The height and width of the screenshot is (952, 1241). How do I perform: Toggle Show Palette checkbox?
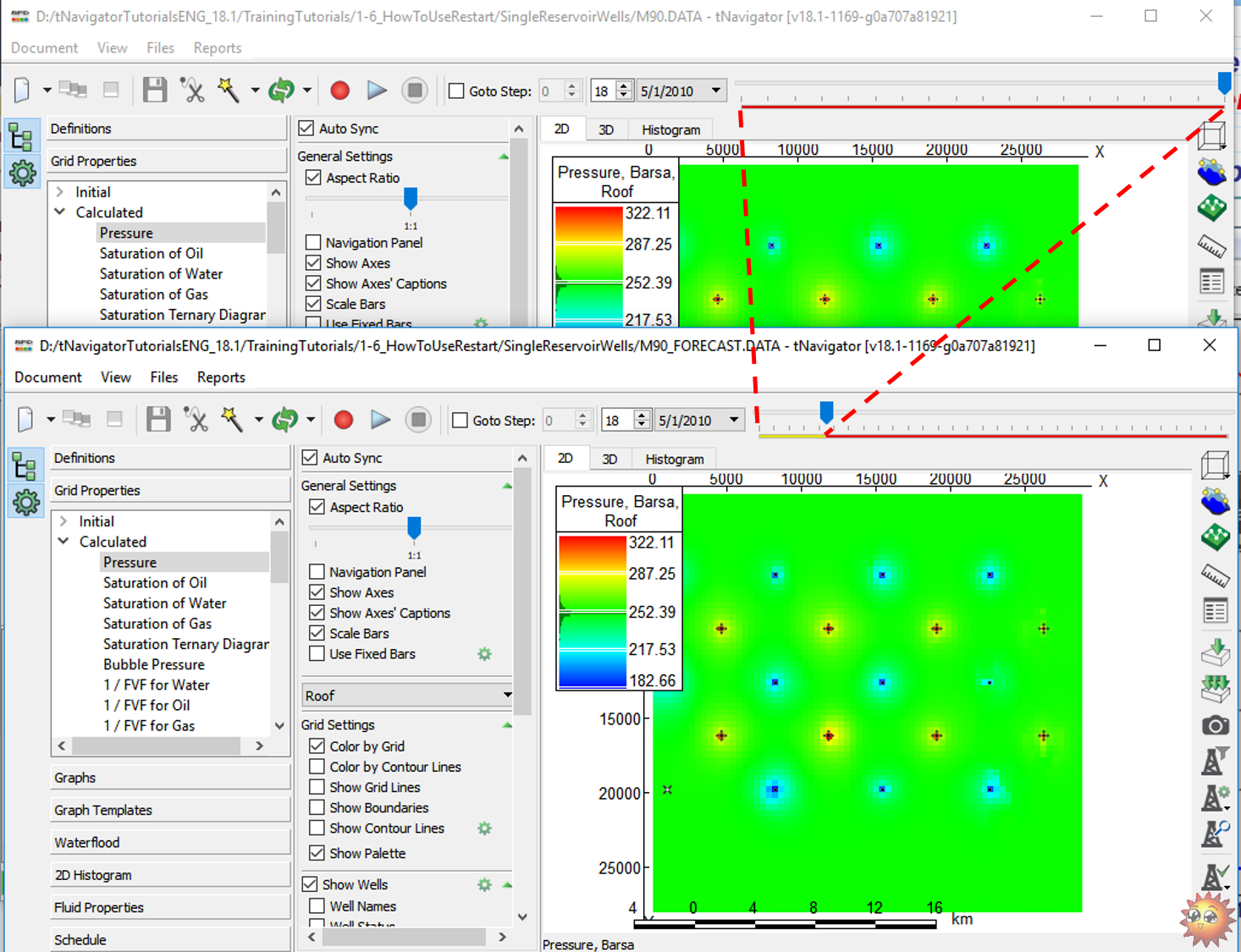(317, 853)
